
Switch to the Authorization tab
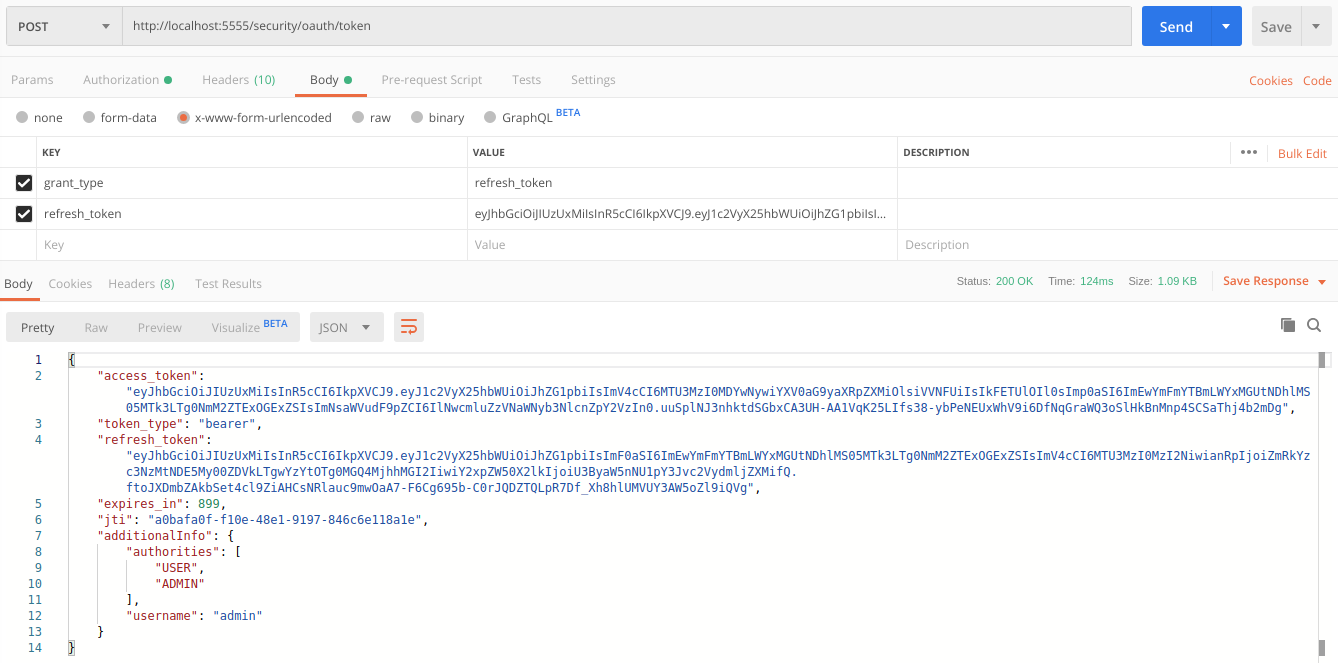point(127,80)
